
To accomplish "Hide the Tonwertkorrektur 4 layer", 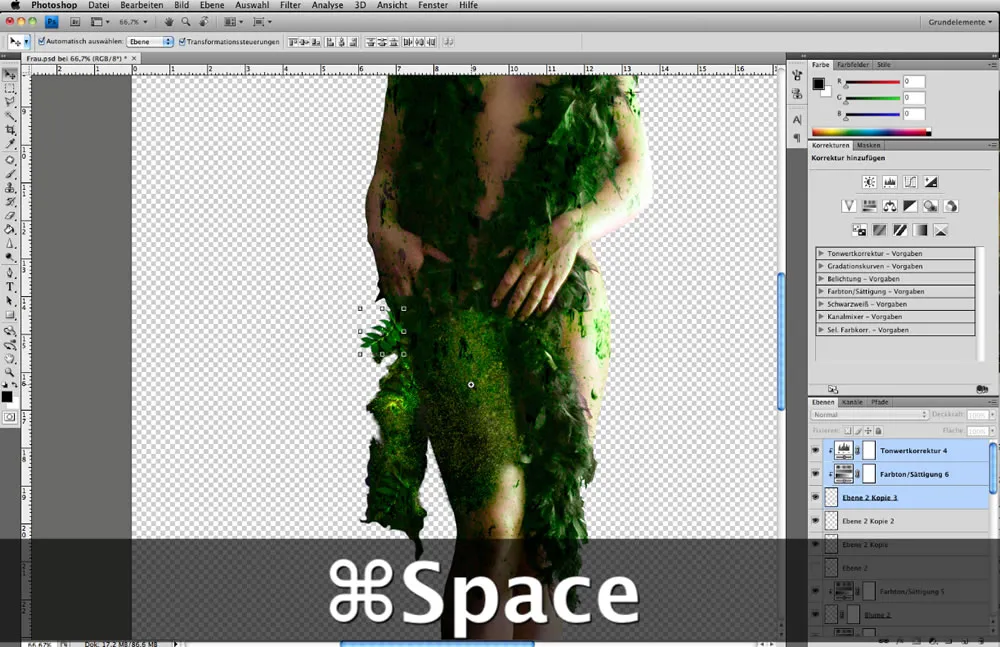I will [815, 450].
